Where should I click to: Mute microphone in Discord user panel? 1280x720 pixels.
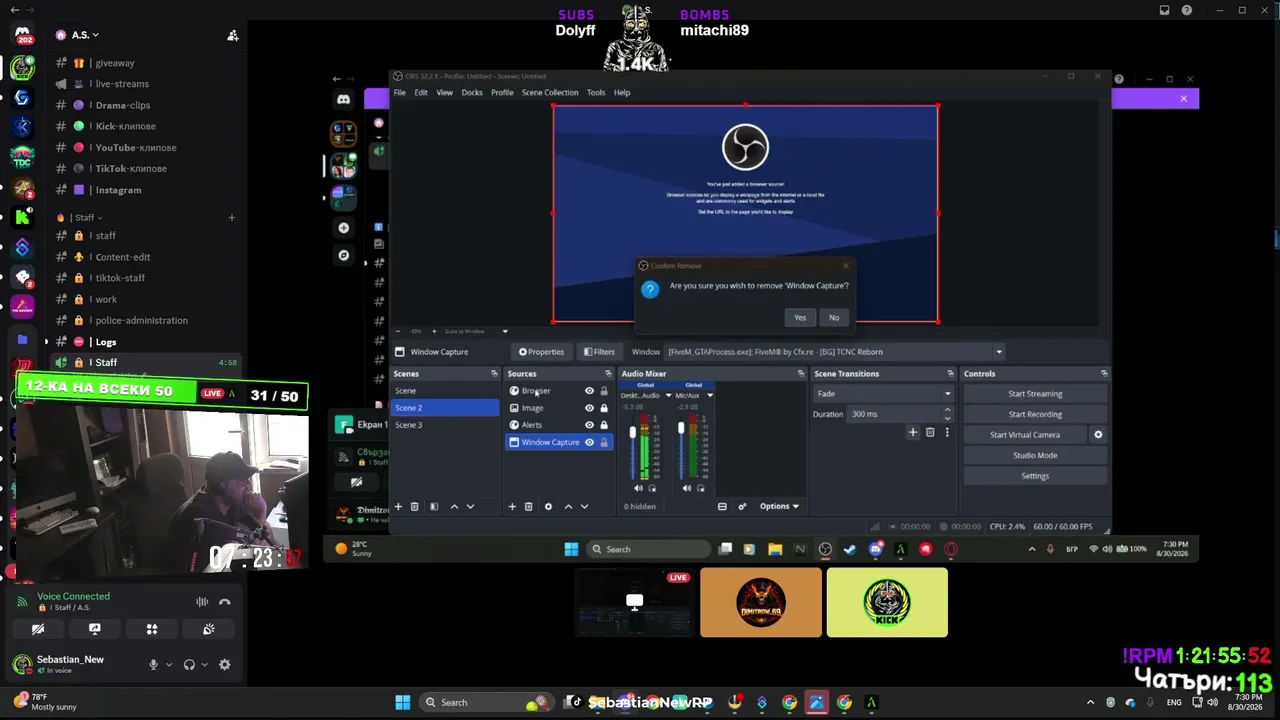[153, 664]
